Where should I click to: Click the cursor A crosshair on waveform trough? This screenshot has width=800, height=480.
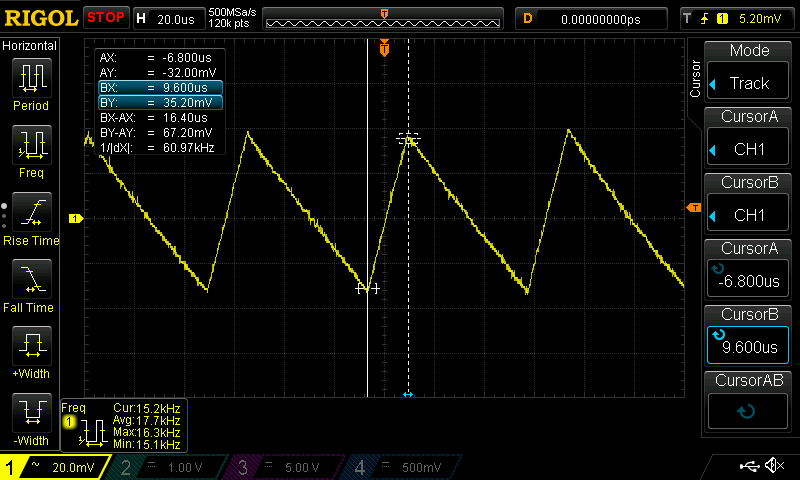pyautogui.click(x=367, y=289)
